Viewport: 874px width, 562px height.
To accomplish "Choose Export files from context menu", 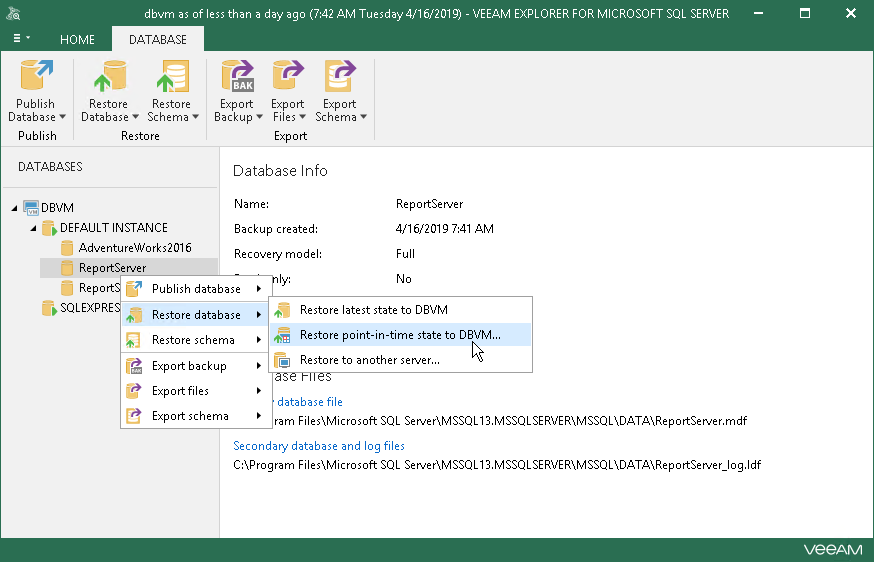I will pos(196,391).
